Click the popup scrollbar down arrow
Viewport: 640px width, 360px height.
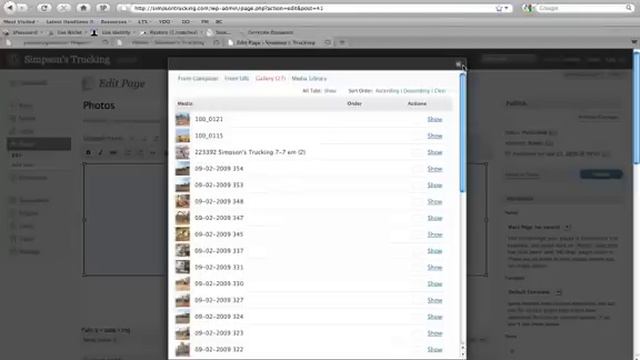462,354
